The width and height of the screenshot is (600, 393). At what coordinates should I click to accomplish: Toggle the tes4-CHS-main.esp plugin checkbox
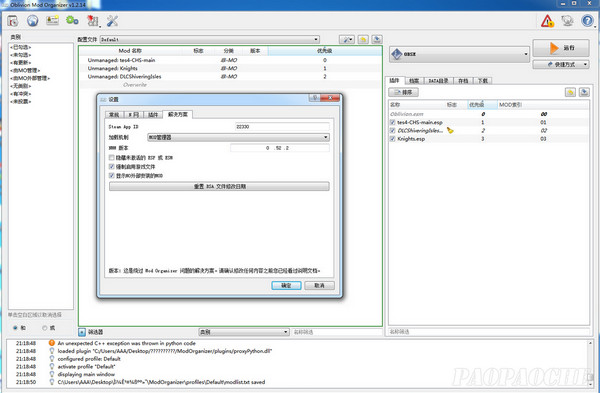tap(392, 122)
